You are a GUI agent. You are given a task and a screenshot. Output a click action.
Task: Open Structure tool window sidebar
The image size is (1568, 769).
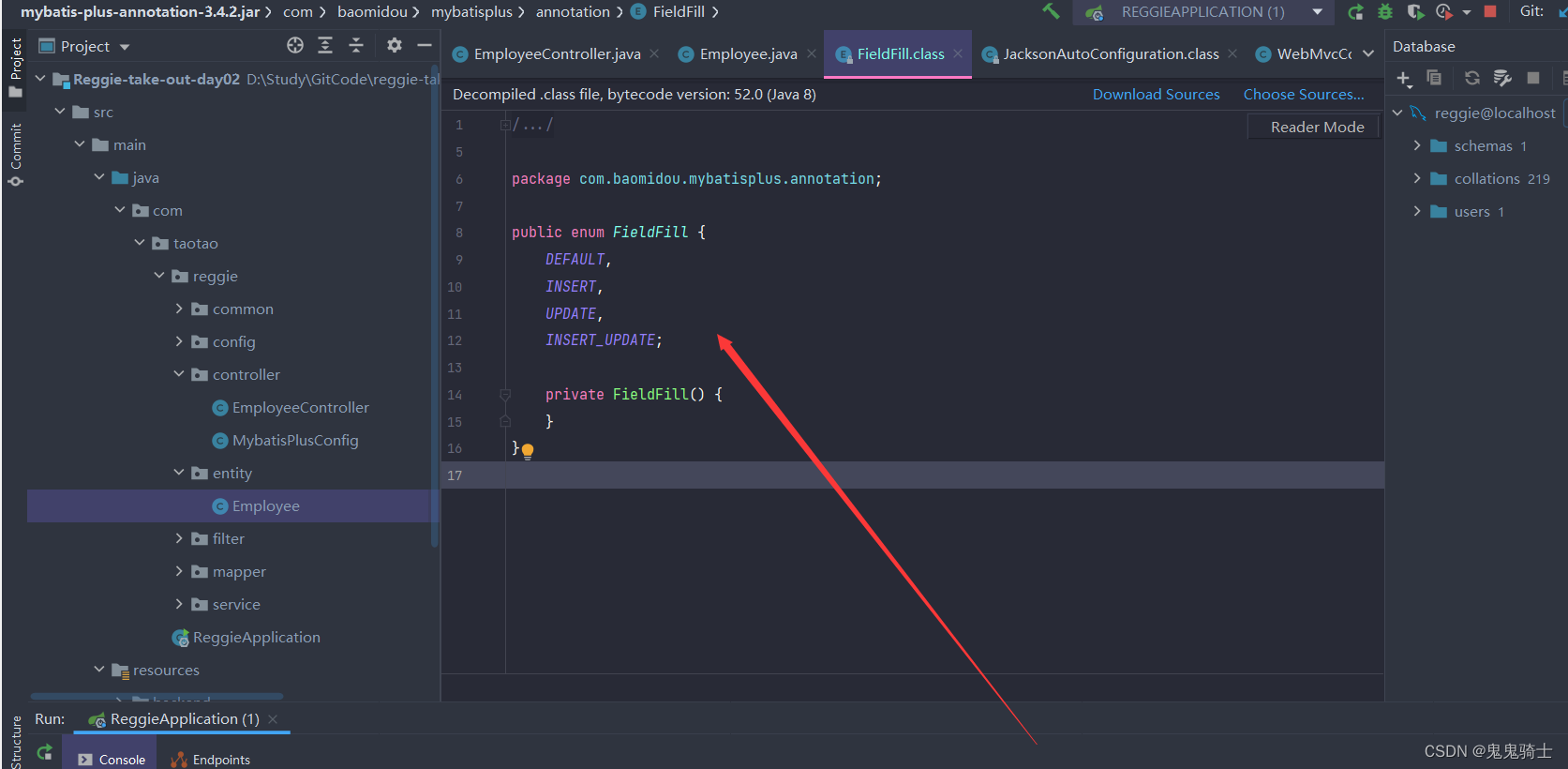15,743
